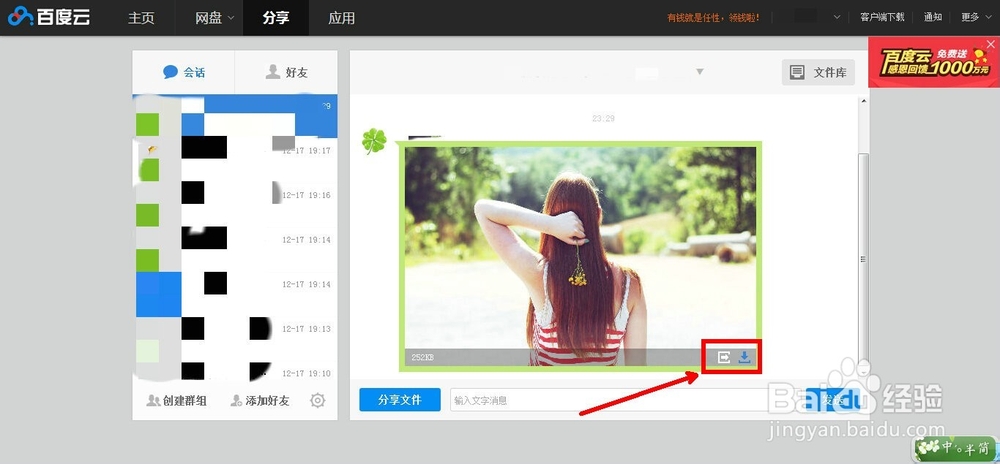This screenshot has height=464, width=1000.
Task: Switch to the 会话 conversations tab
Action: 184,72
